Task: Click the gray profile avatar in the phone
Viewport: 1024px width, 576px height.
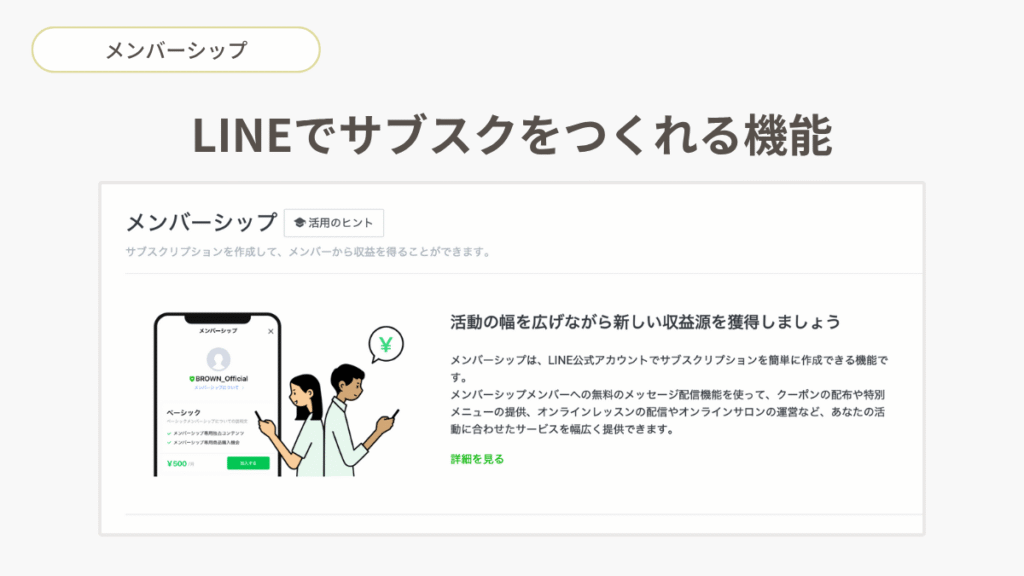Action: coord(218,359)
